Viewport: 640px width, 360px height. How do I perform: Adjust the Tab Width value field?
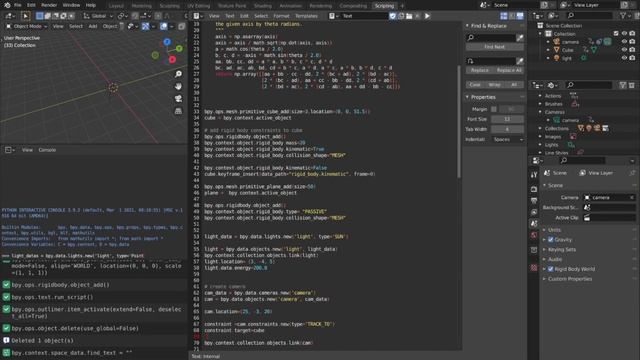point(507,129)
